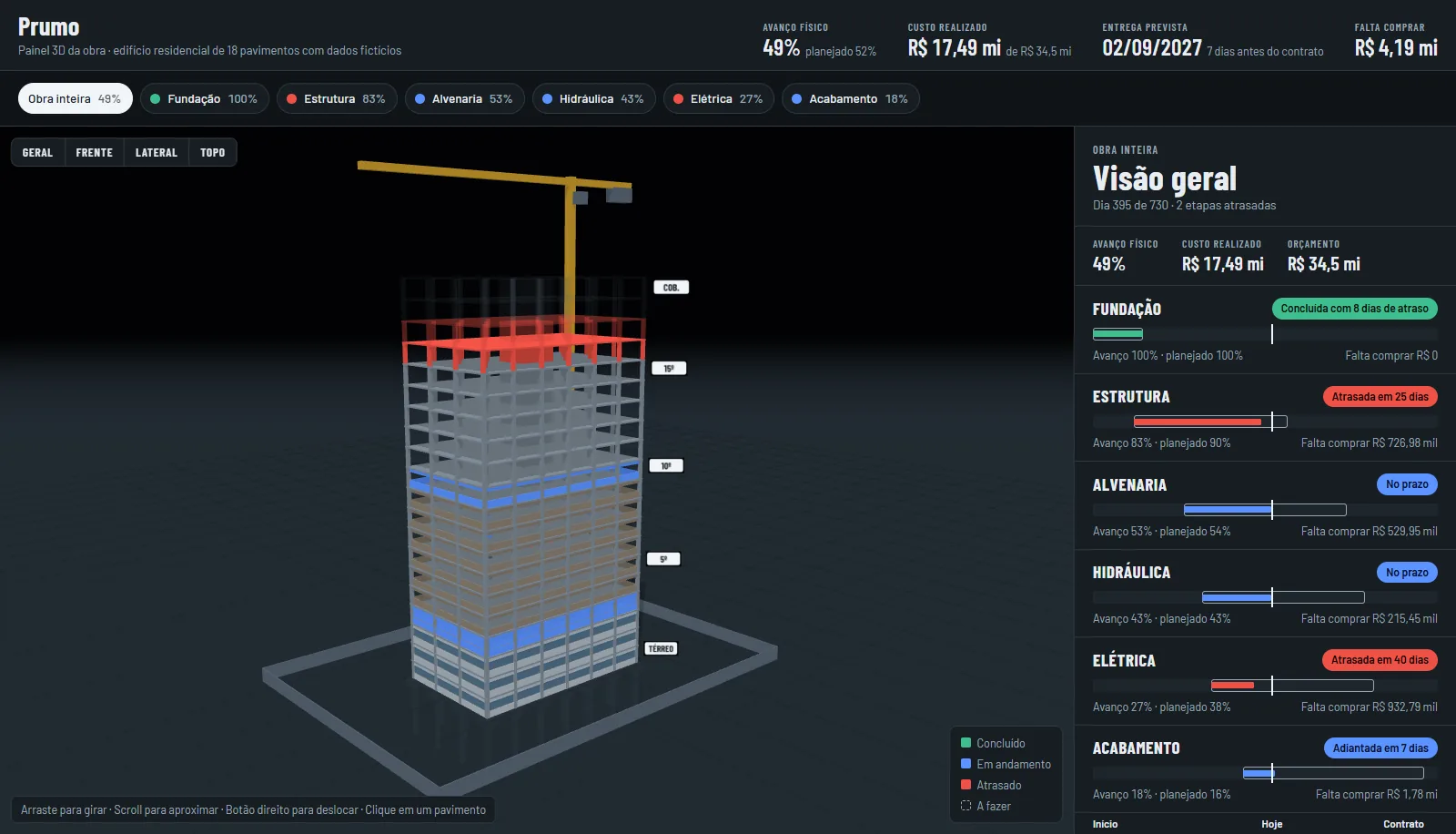The image size is (1456, 834).
Task: Click the Atrasada em 40 dias badge
Action: point(1380,660)
